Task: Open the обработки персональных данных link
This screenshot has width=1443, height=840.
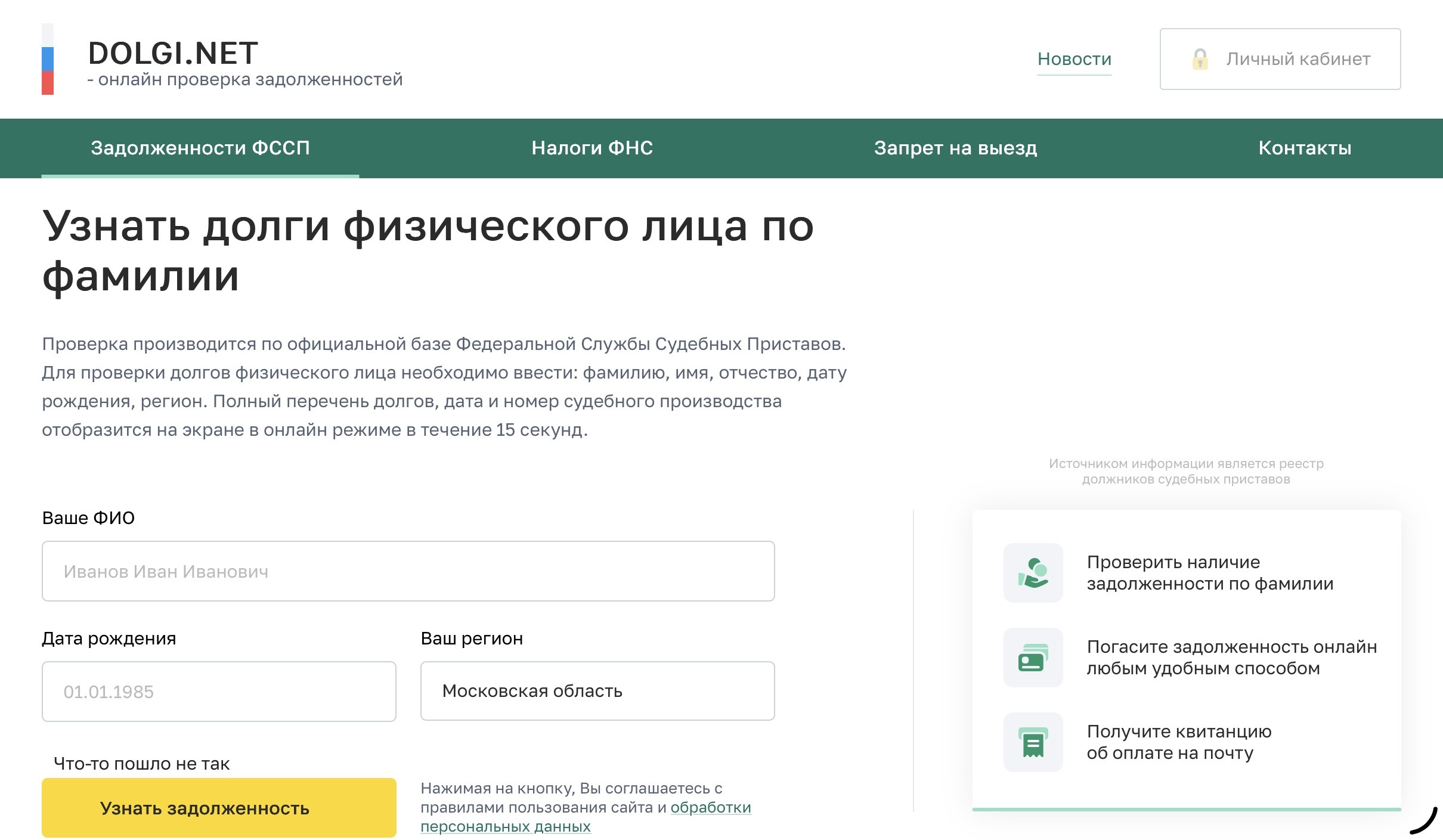Action: pos(710,808)
